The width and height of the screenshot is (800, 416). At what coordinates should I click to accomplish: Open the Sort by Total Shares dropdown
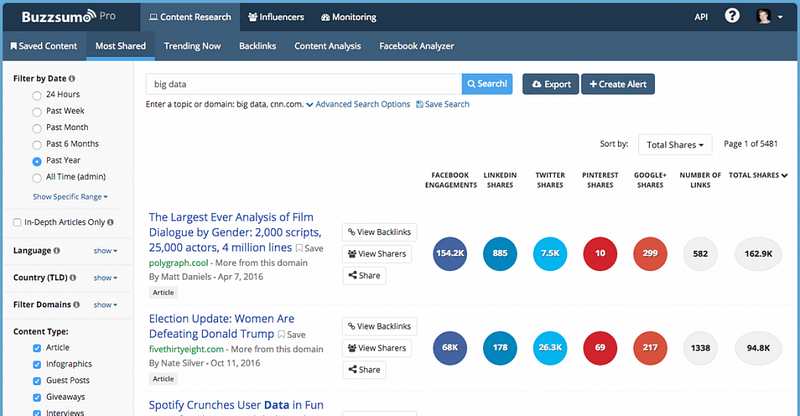pos(675,145)
